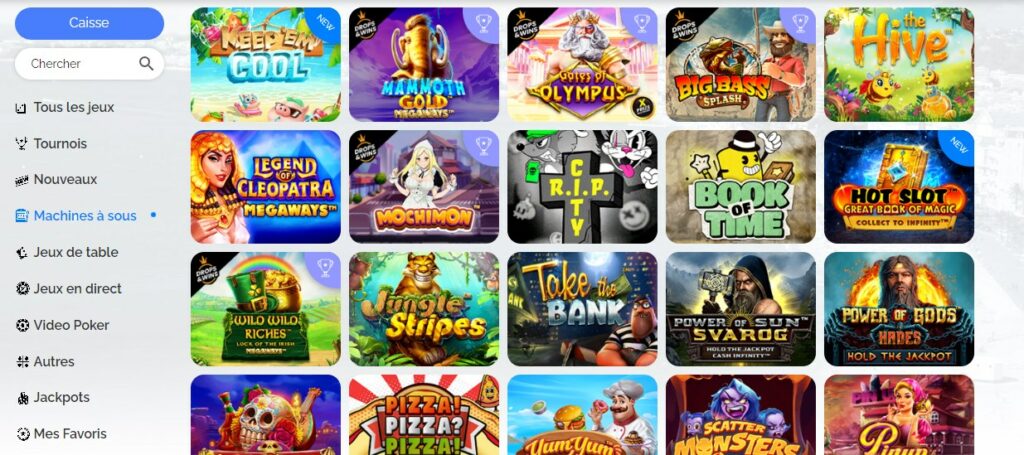This screenshot has width=1024, height=455.
Task: Open the Nouveaux games category
Action: click(56, 180)
